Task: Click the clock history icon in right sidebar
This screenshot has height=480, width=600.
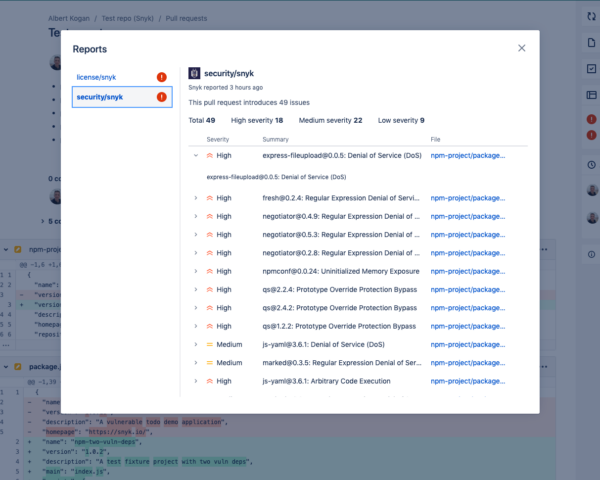Action: pos(592,164)
